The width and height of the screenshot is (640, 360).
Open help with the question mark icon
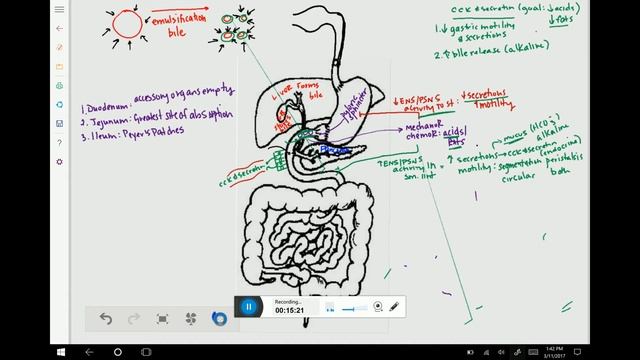60,143
